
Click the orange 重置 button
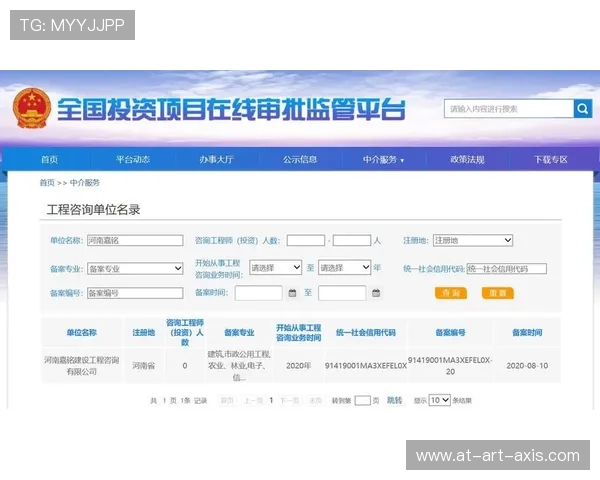click(498, 293)
